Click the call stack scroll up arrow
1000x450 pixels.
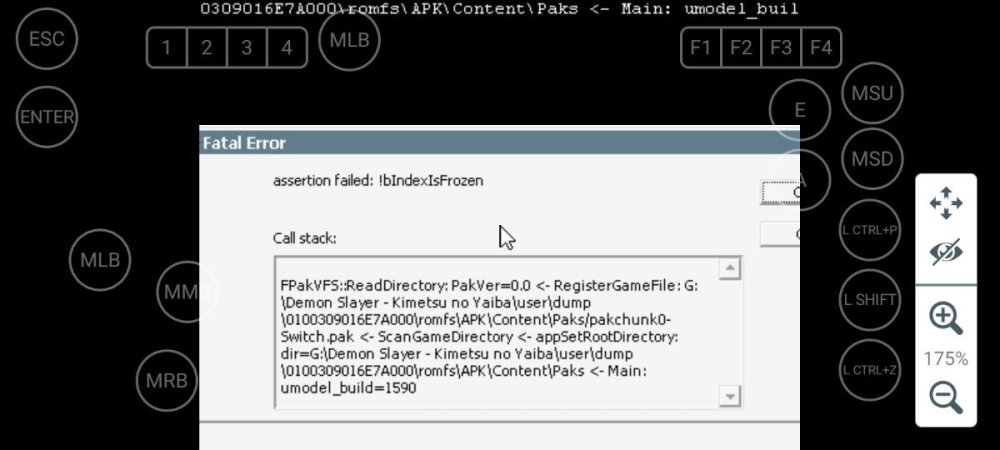[729, 269]
